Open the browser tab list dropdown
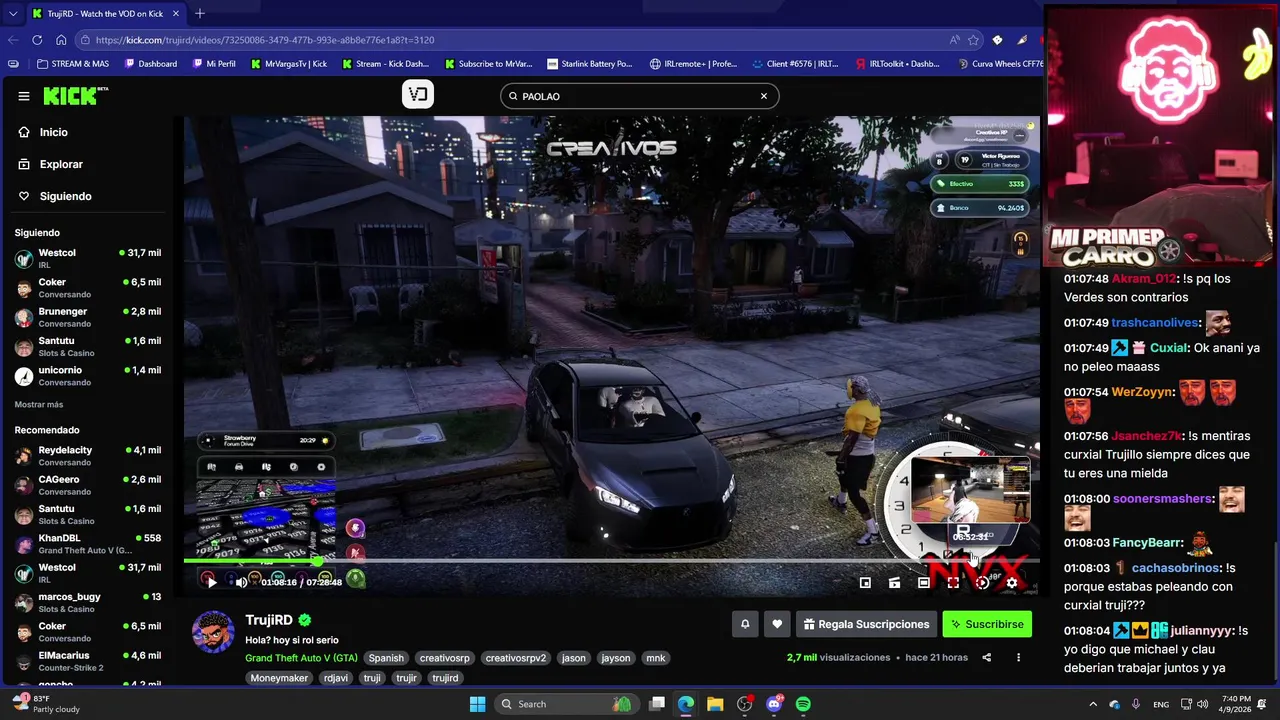Screen dimensions: 1280x720 coord(13,14)
